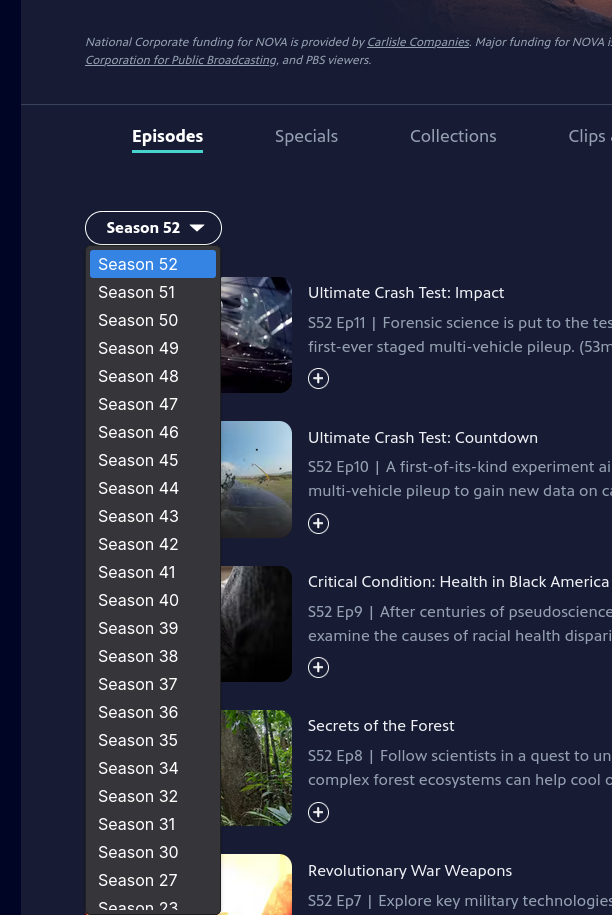Viewport: 612px width, 915px height.
Task: Select Season 43 from dropdown
Action: 153,516
